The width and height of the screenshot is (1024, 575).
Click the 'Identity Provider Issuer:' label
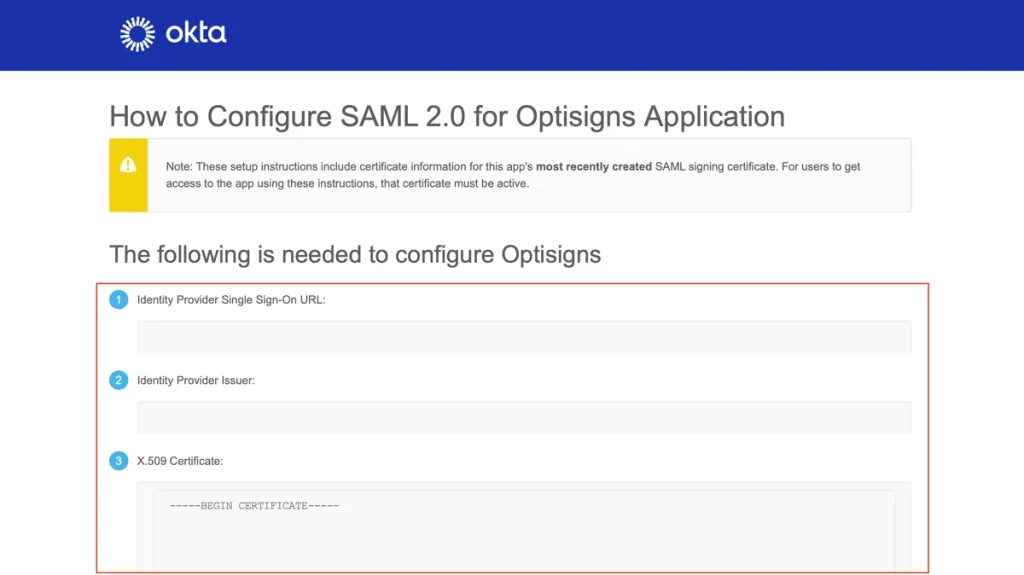click(x=196, y=381)
